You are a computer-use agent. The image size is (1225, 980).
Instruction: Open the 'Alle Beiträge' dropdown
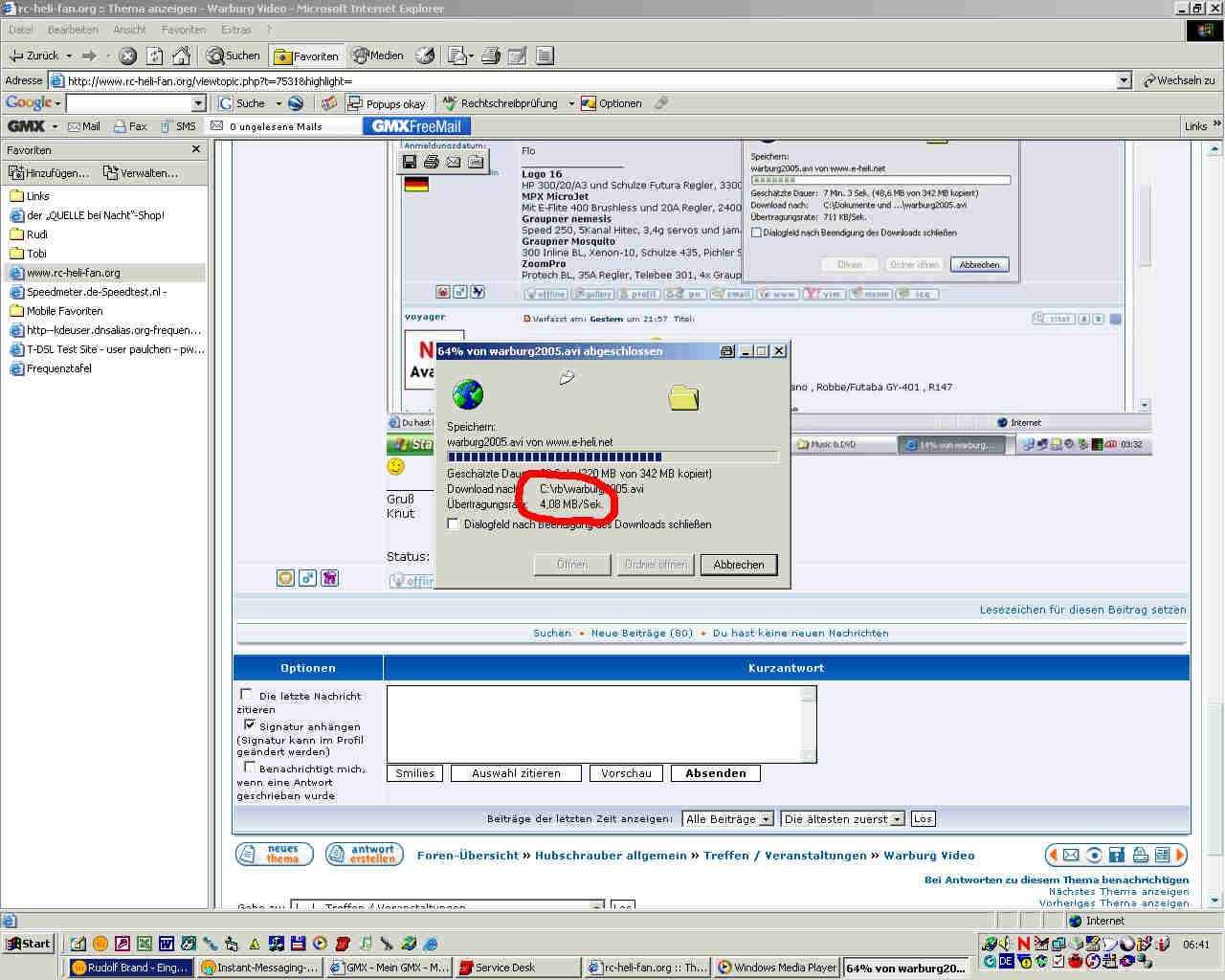click(727, 819)
